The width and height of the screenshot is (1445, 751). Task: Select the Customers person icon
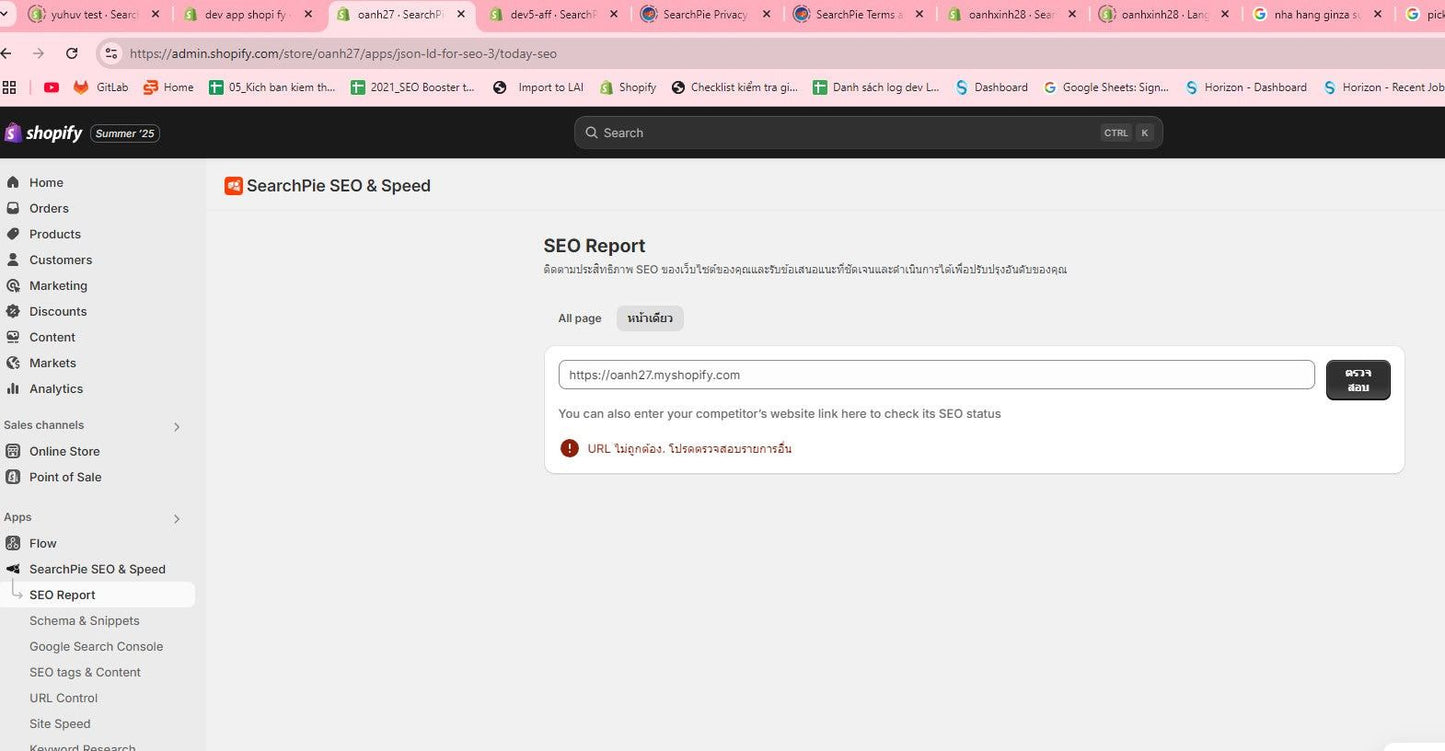click(x=13, y=260)
